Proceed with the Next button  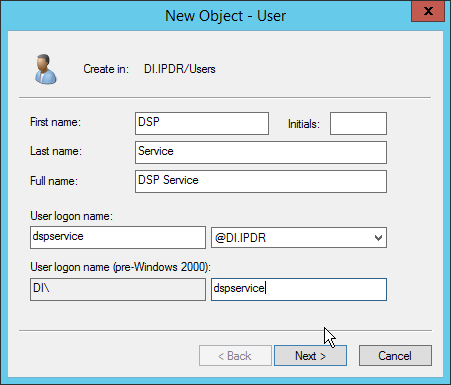(310, 356)
